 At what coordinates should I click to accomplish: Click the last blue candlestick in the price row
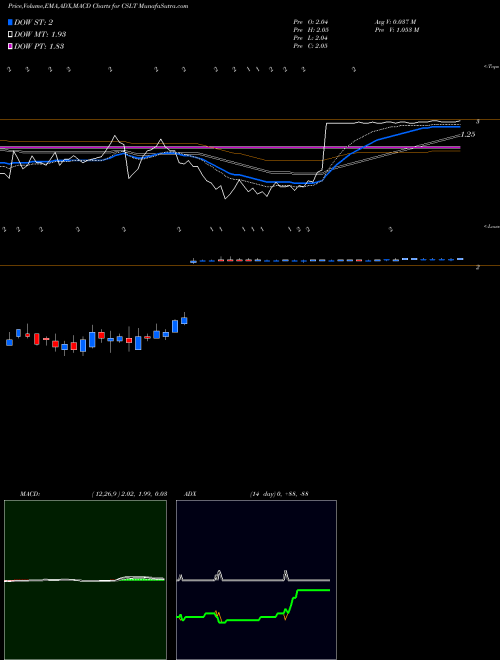(460, 259)
